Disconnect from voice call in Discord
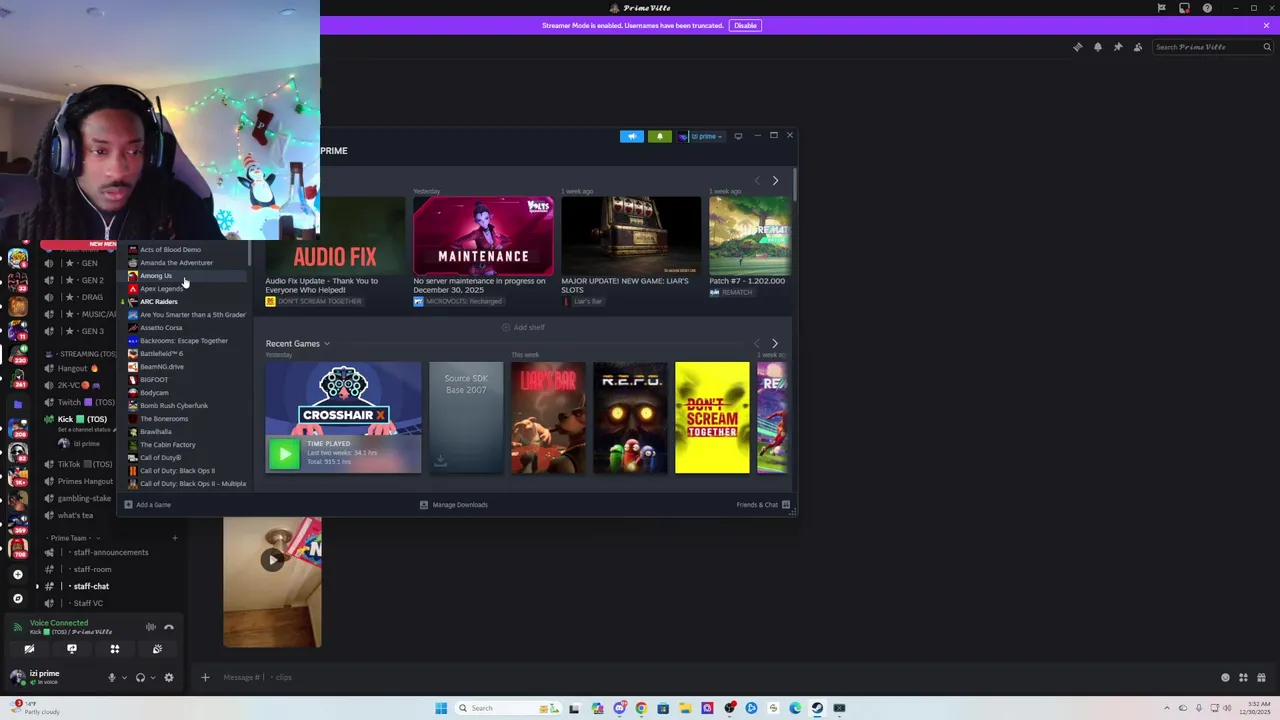 click(168, 627)
